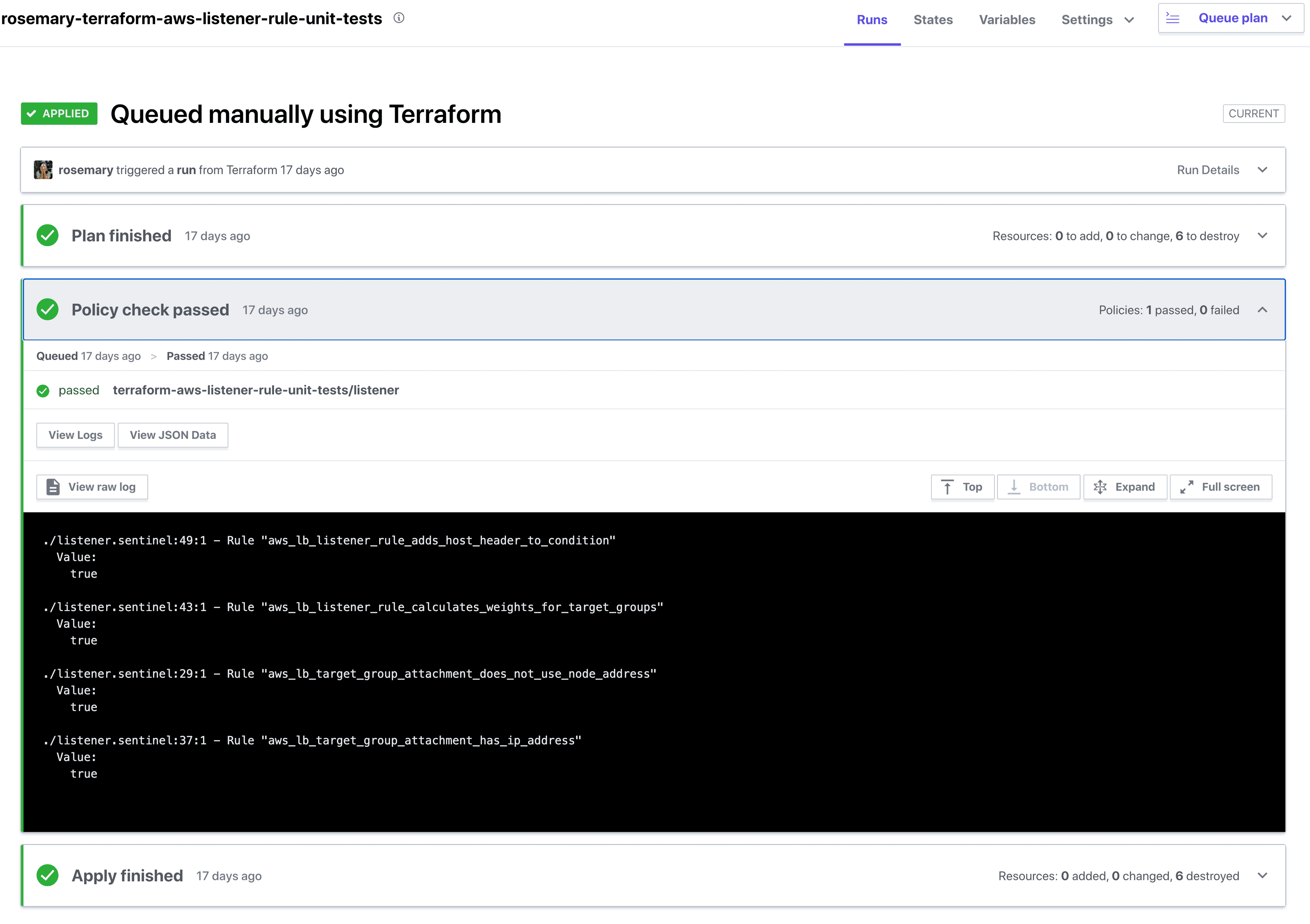Click the Queue plan list icon
Image resolution: width=1310 pixels, height=924 pixels.
(x=1173, y=18)
